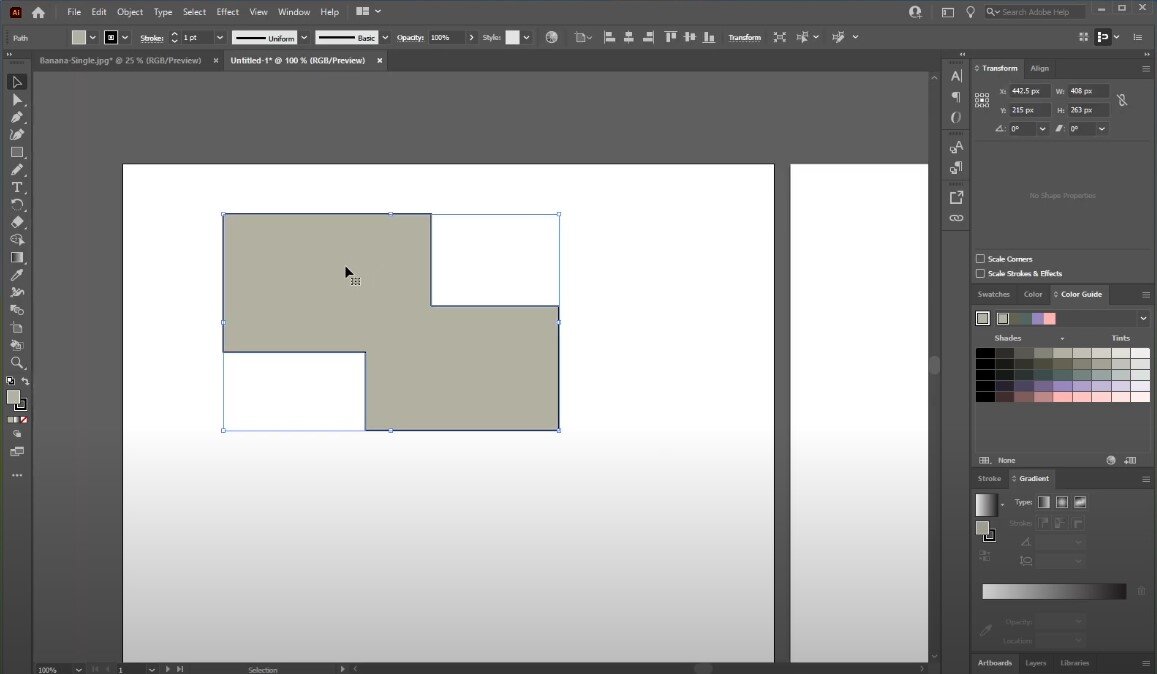Click the Transform button in control bar

click(744, 38)
